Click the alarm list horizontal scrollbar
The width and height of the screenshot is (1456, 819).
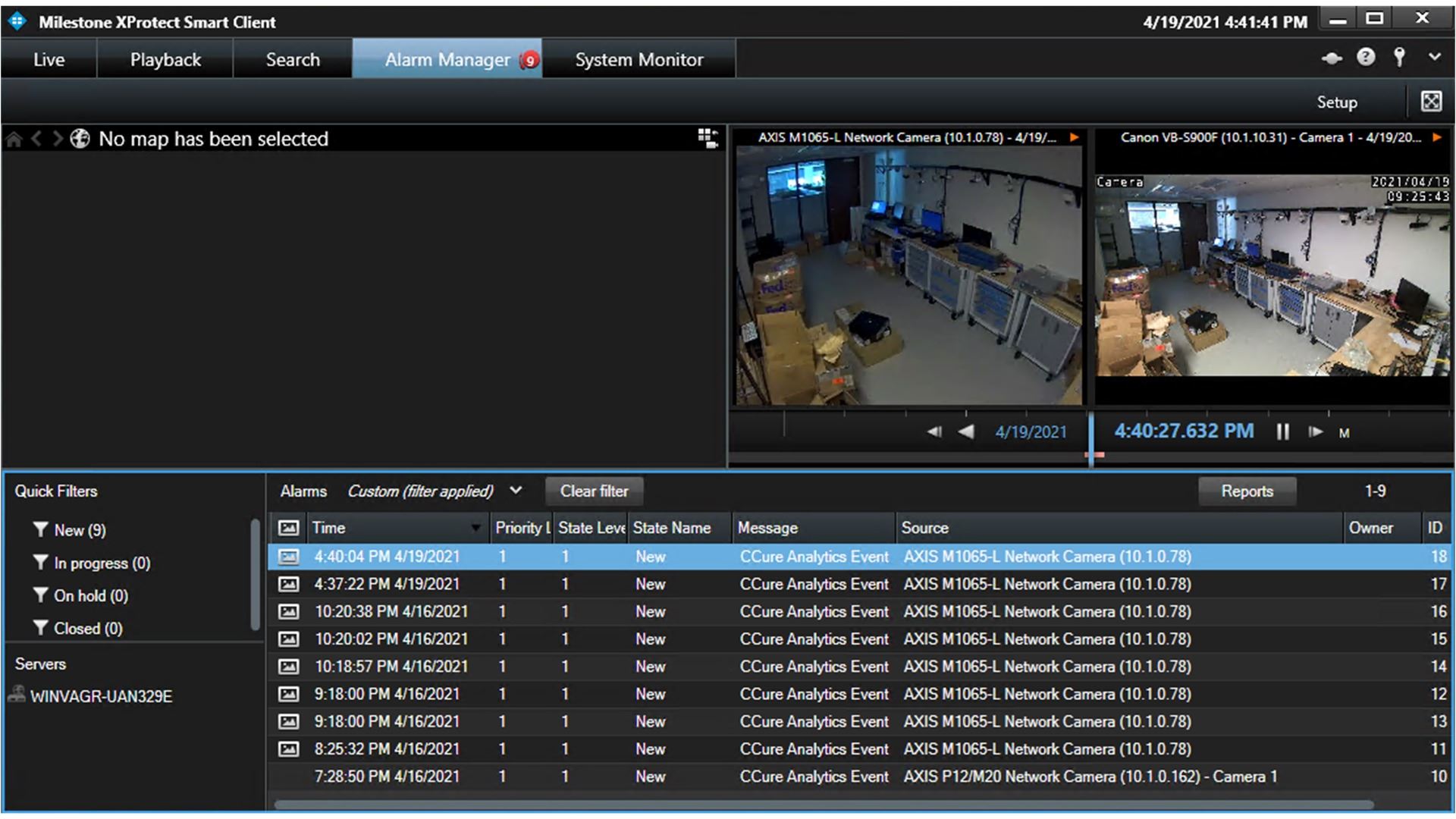click(x=824, y=804)
